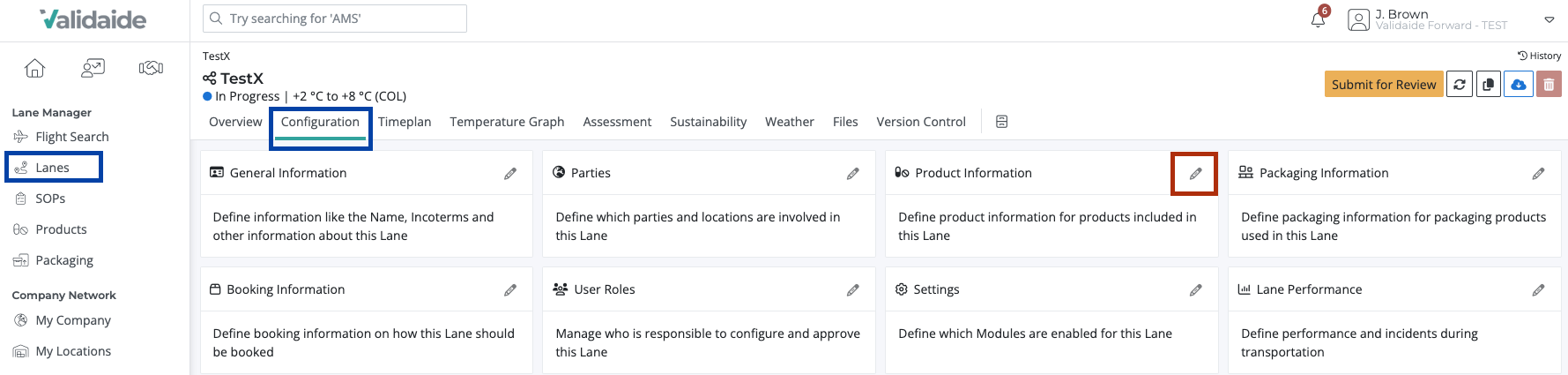Open the Version Control tab

point(921,122)
